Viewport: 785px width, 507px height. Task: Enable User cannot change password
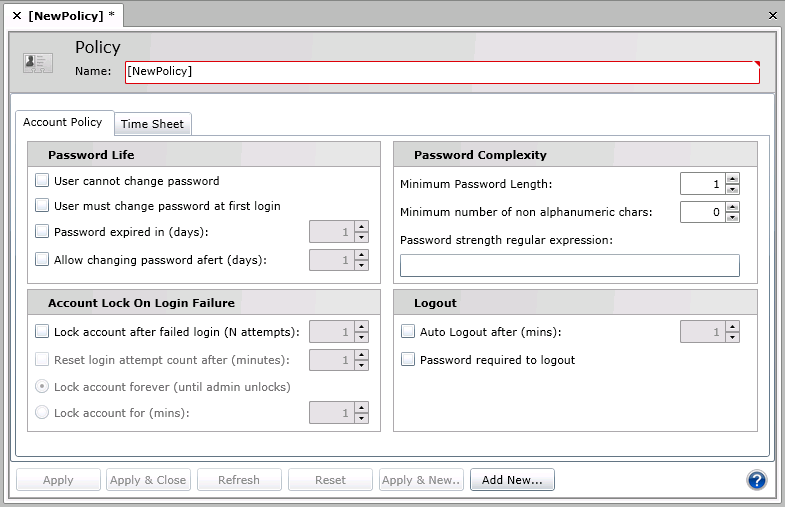42,181
